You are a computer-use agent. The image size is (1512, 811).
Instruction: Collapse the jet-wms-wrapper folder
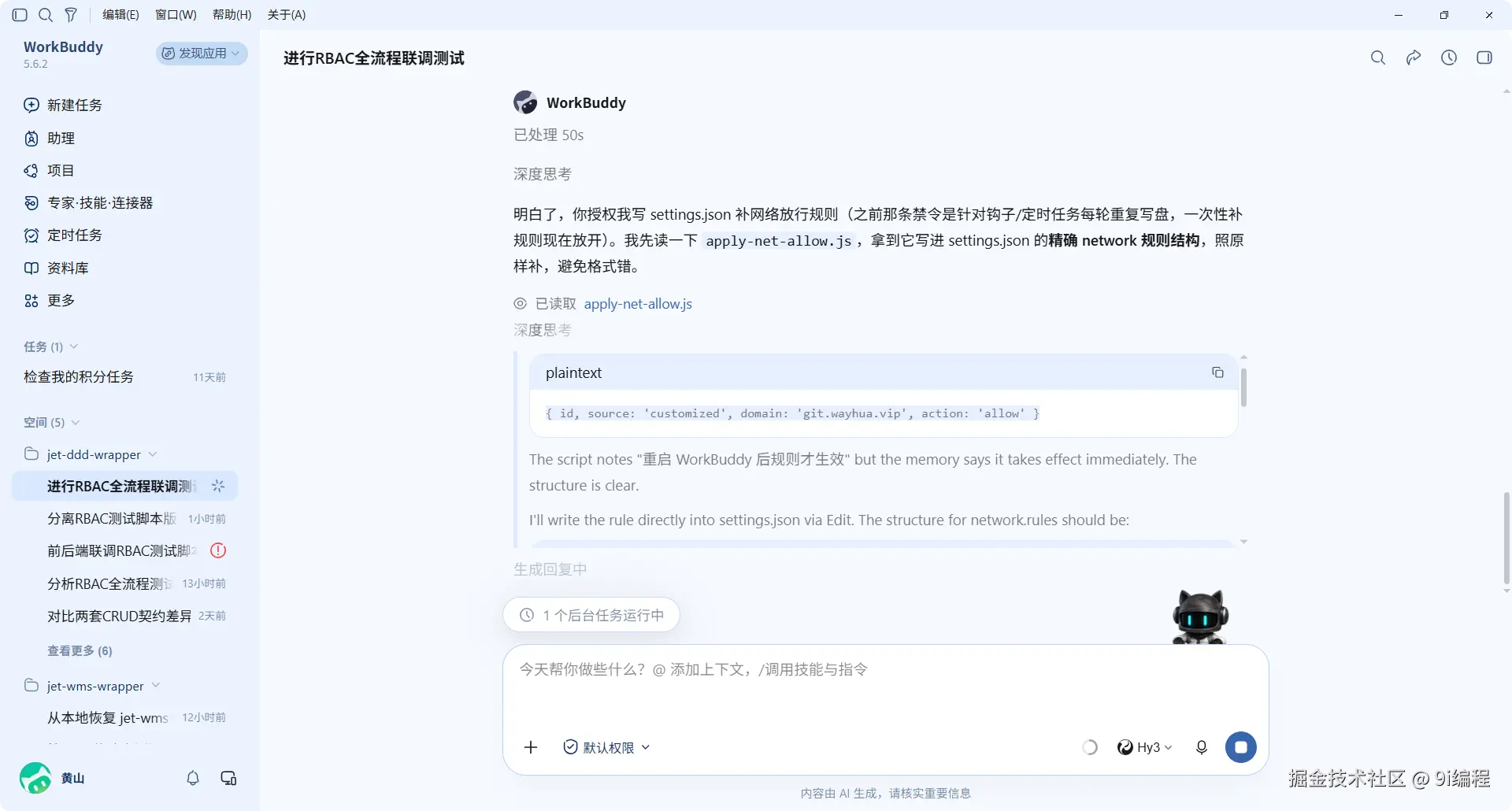[x=92, y=686]
